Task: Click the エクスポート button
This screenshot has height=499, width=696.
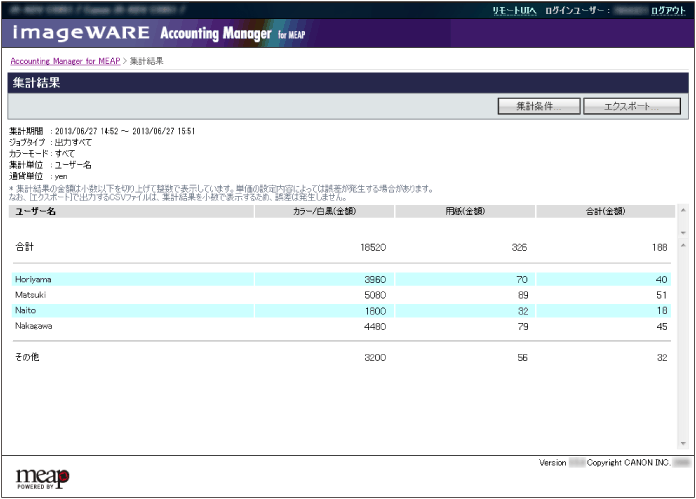Action: tap(631, 106)
